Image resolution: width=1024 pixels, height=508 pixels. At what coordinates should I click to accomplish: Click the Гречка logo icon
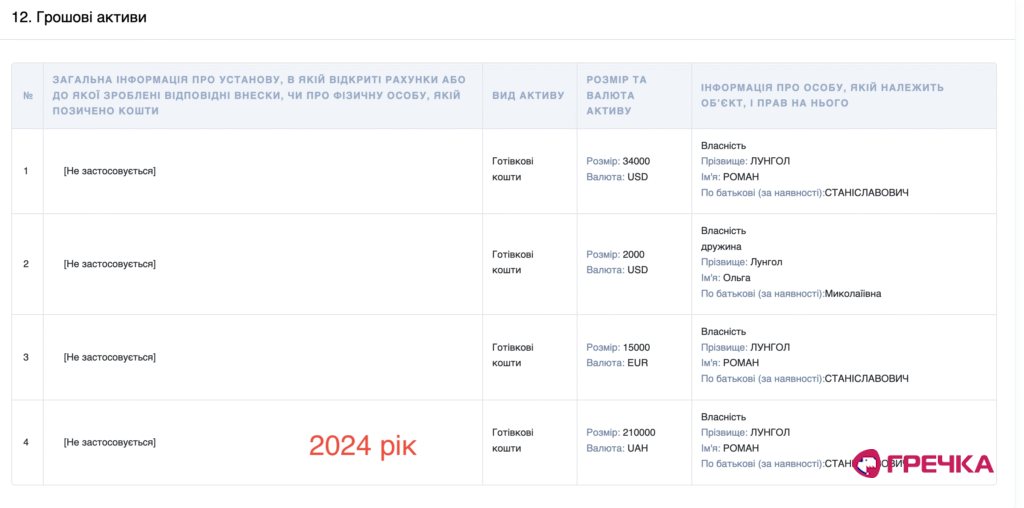(x=868, y=463)
